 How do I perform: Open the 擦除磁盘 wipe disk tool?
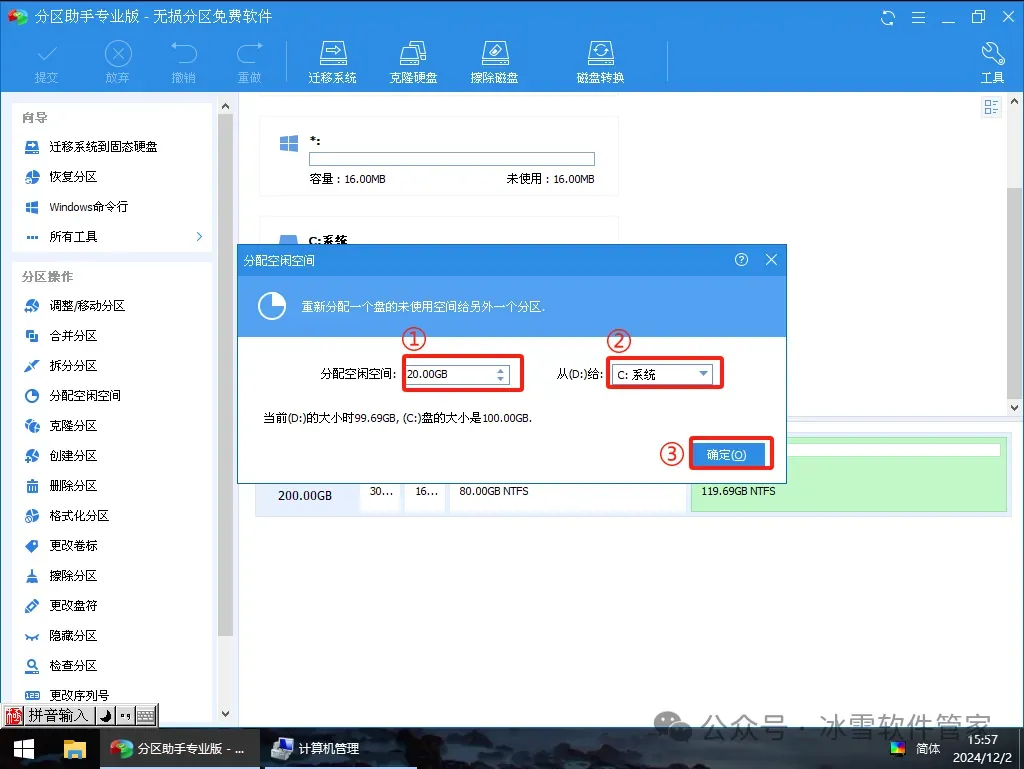(494, 63)
